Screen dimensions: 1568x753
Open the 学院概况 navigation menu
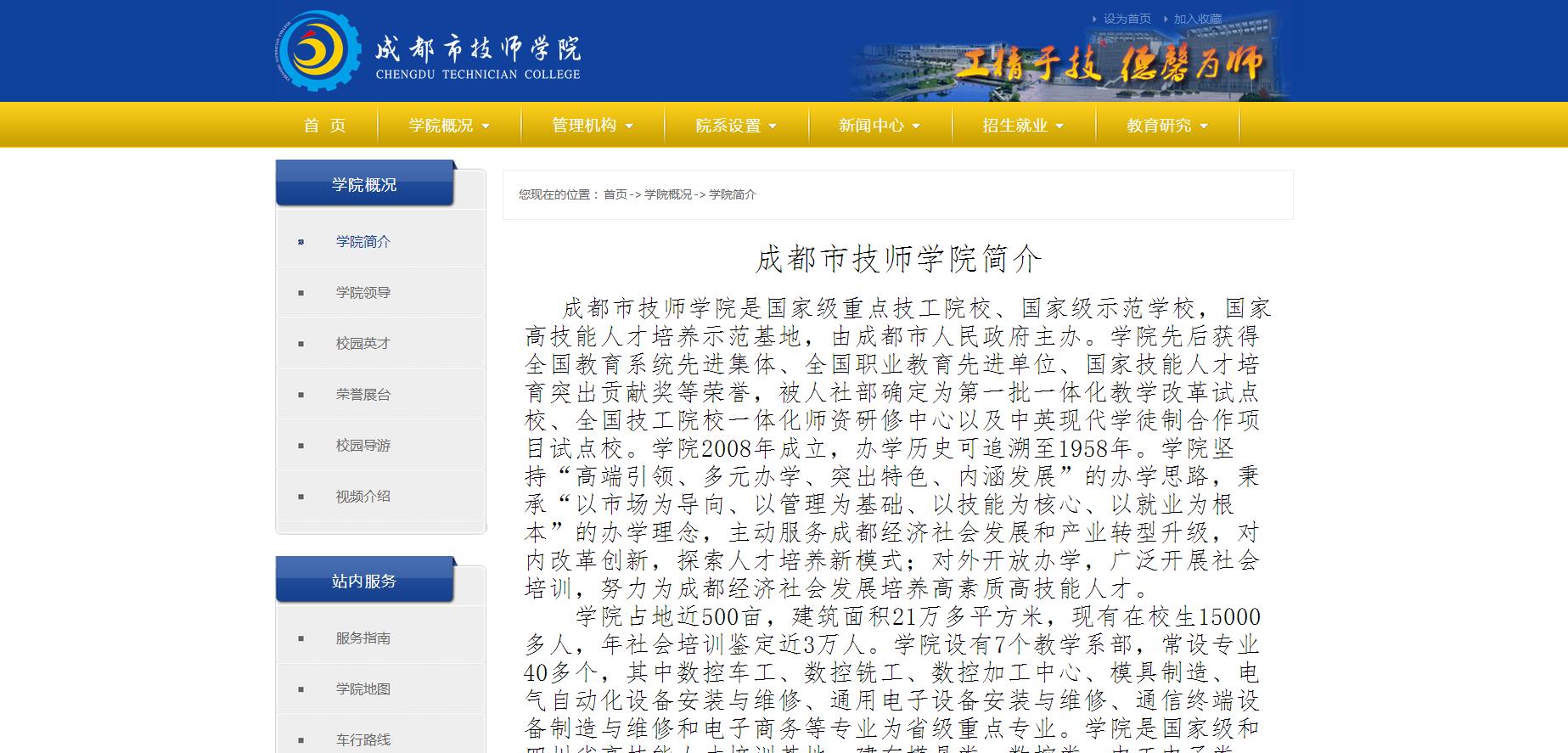(441, 126)
